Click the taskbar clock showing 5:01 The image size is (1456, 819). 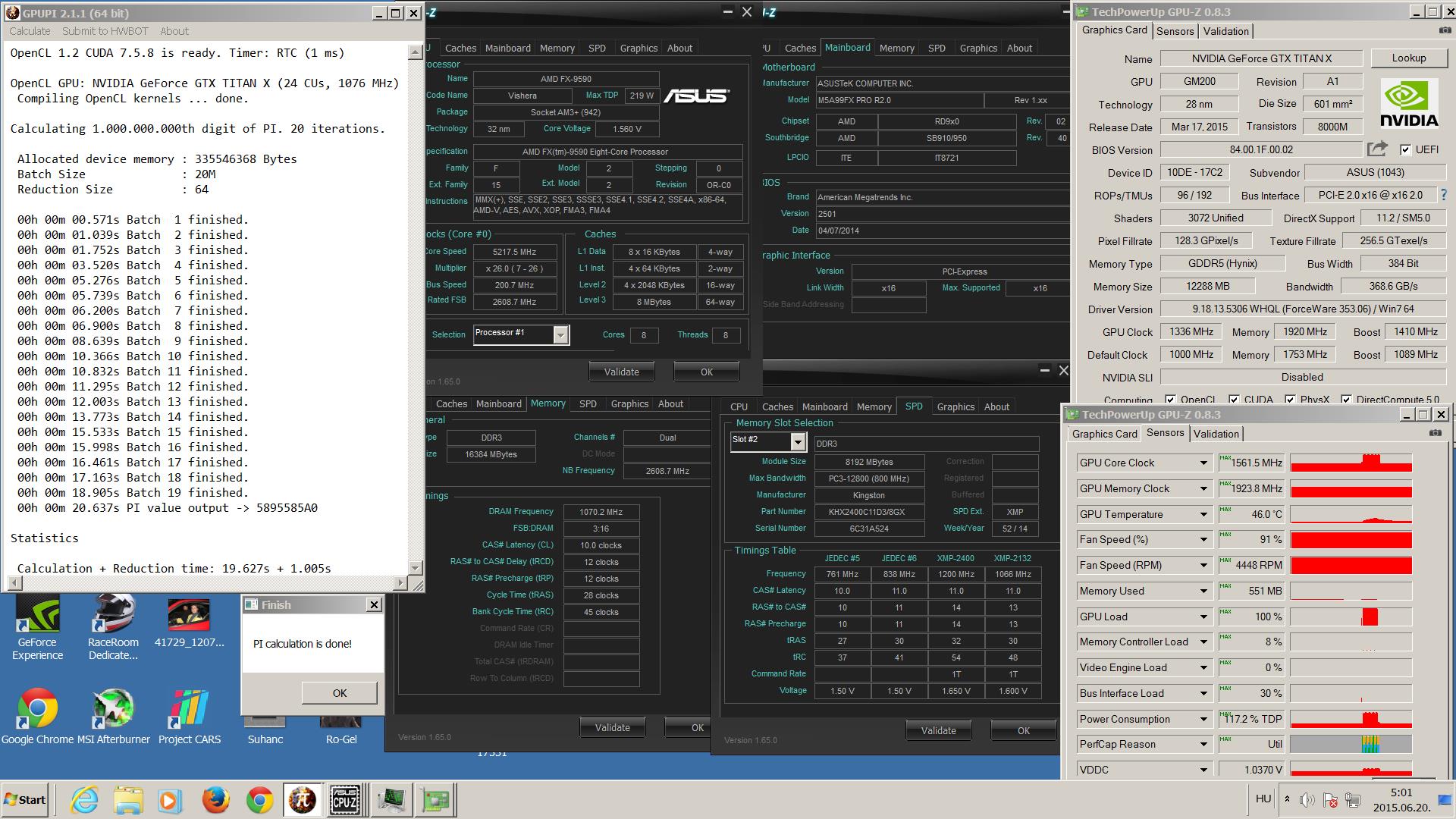click(x=1401, y=800)
